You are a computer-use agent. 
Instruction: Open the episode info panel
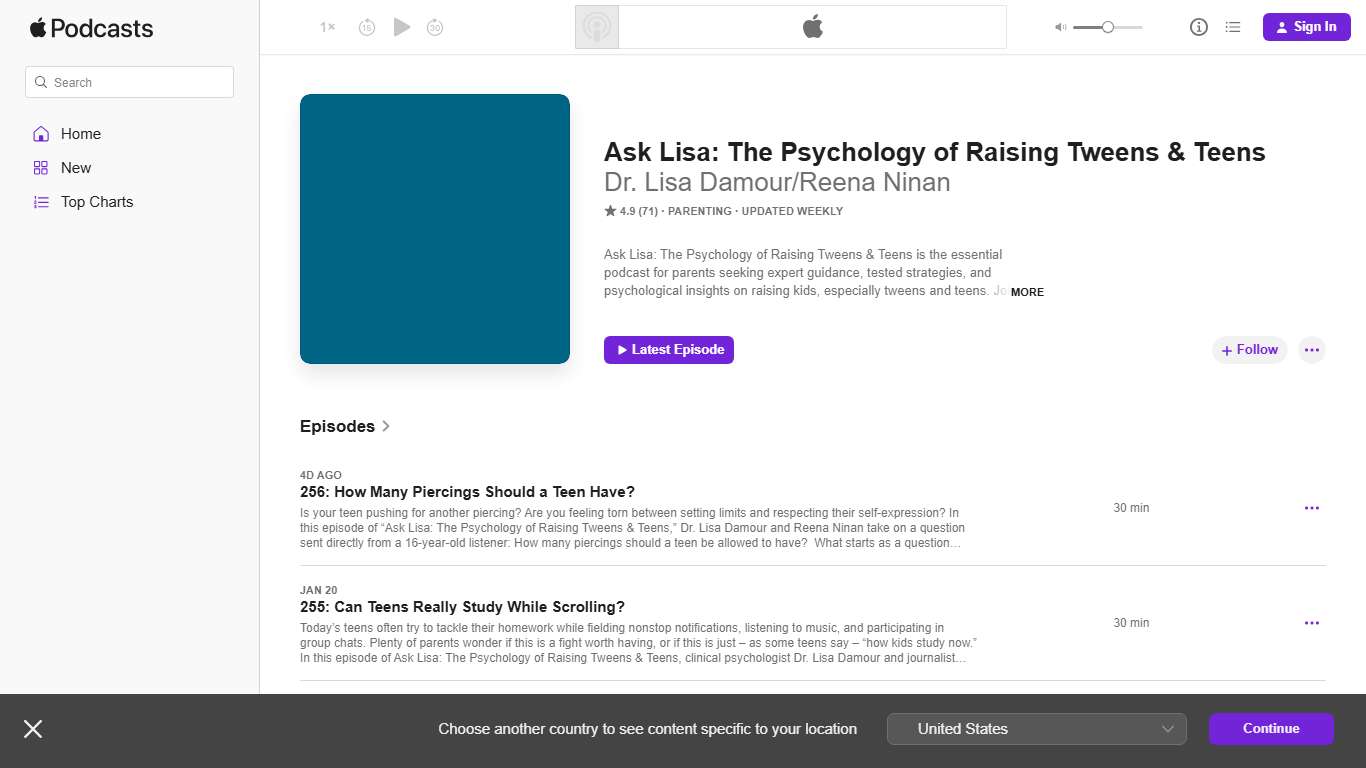click(x=1198, y=27)
